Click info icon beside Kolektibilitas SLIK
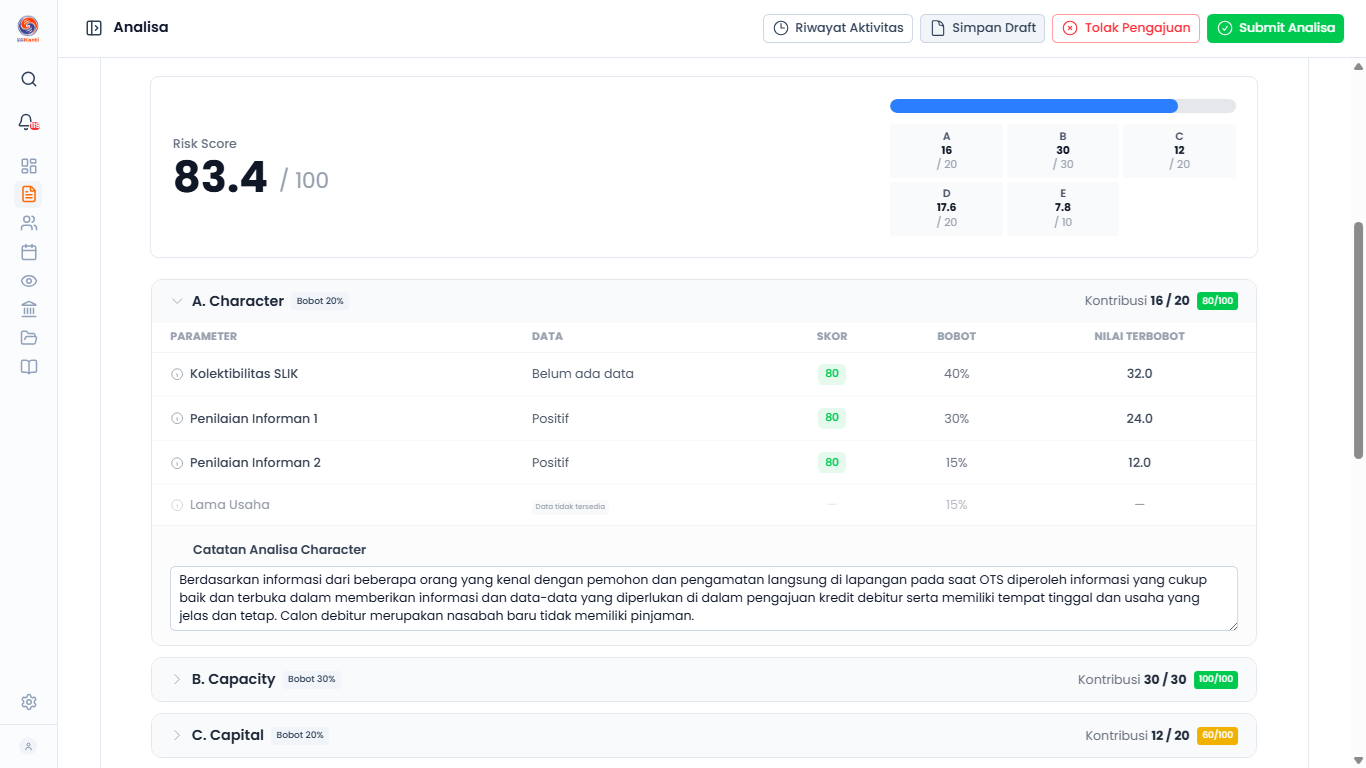The height and width of the screenshot is (768, 1366). pyautogui.click(x=177, y=374)
